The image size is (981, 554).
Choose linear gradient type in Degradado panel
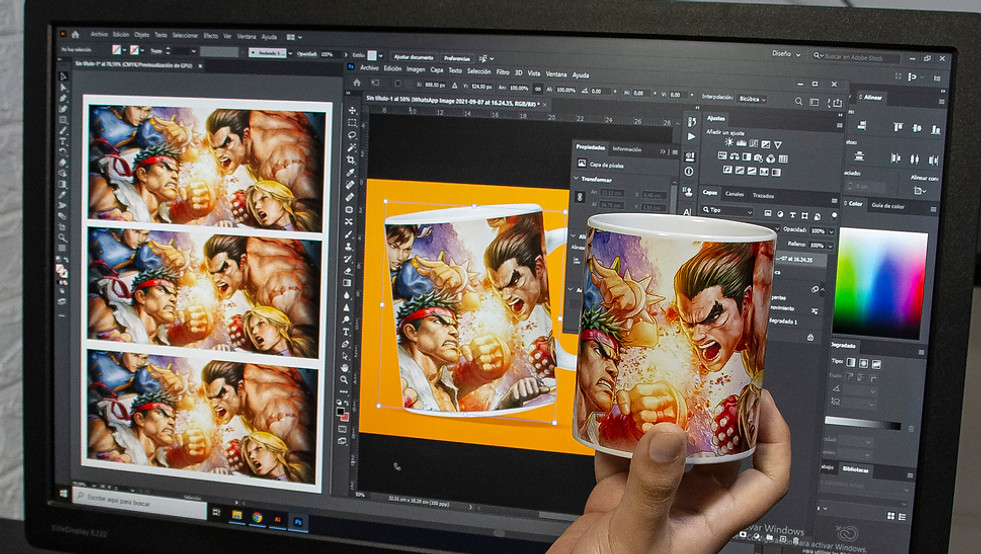(851, 362)
